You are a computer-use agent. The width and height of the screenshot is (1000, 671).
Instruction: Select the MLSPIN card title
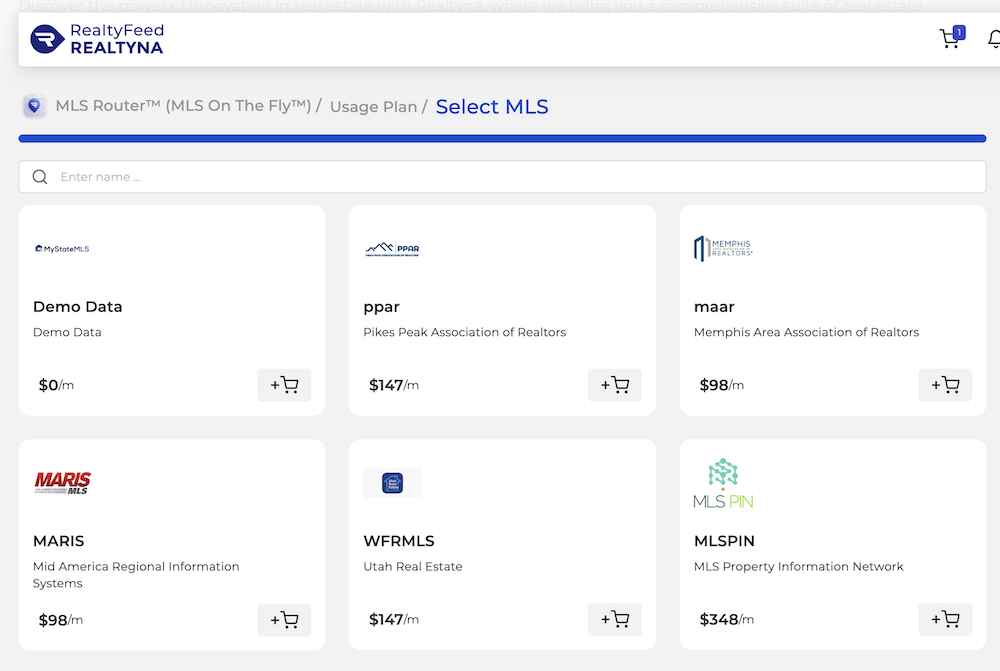coord(724,541)
